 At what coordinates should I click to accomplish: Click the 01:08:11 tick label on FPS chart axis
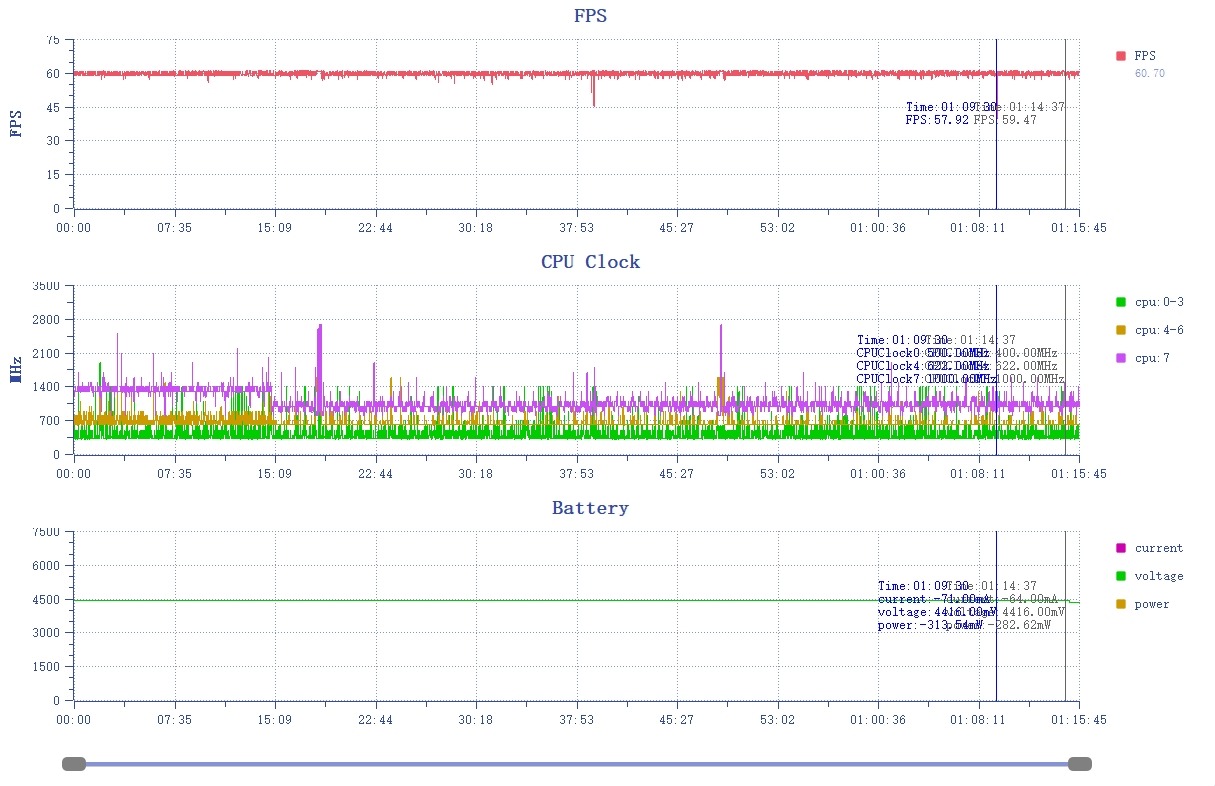pos(978,228)
